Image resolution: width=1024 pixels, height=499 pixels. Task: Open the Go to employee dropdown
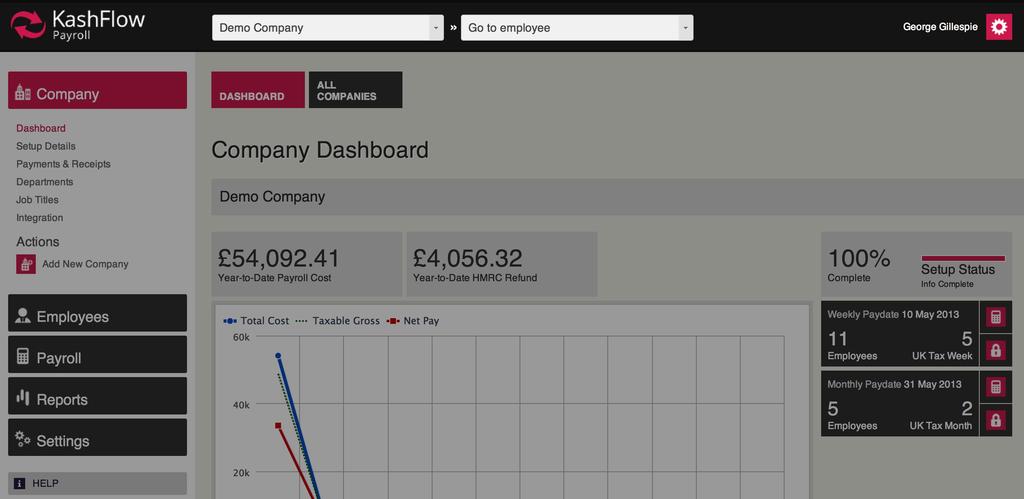tap(576, 28)
